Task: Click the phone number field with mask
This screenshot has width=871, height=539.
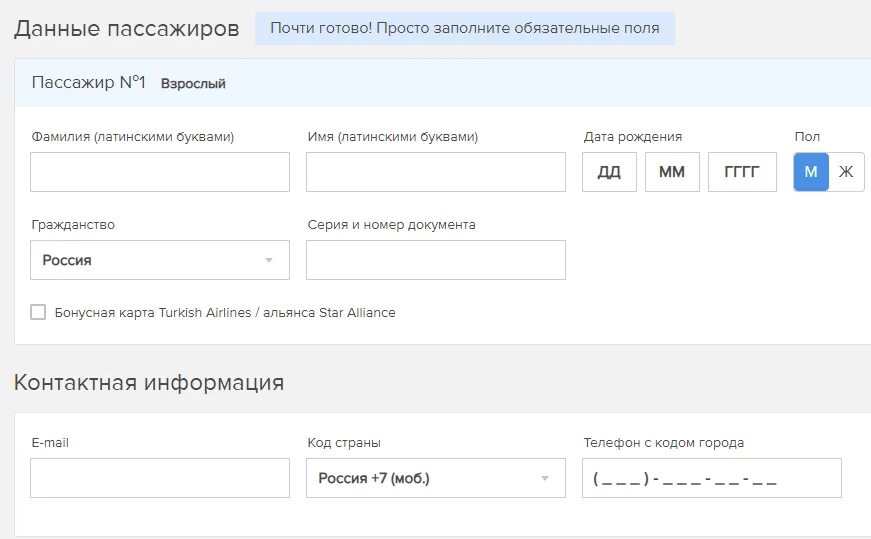Action: click(x=712, y=478)
